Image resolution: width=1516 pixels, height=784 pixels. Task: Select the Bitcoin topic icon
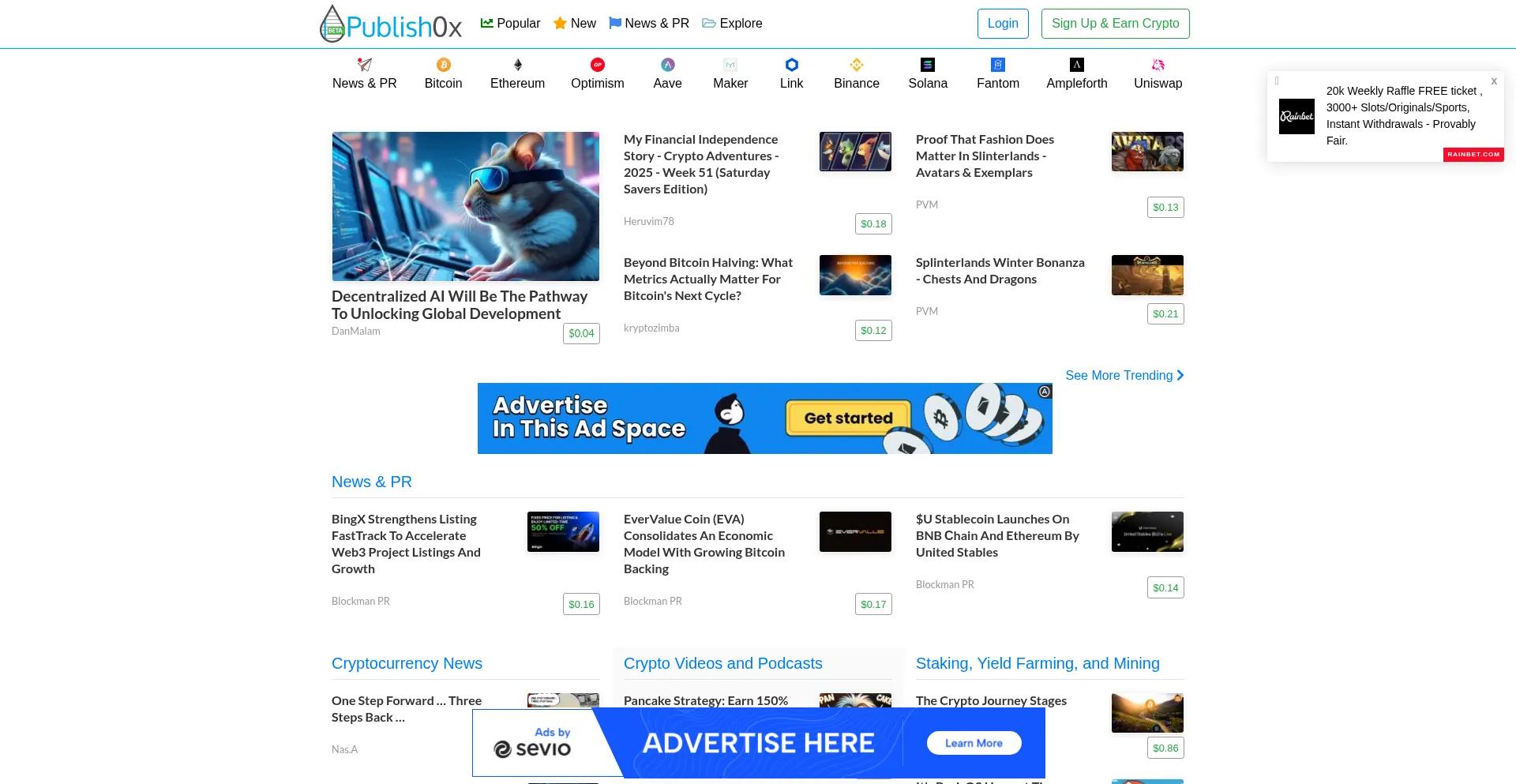[443, 65]
